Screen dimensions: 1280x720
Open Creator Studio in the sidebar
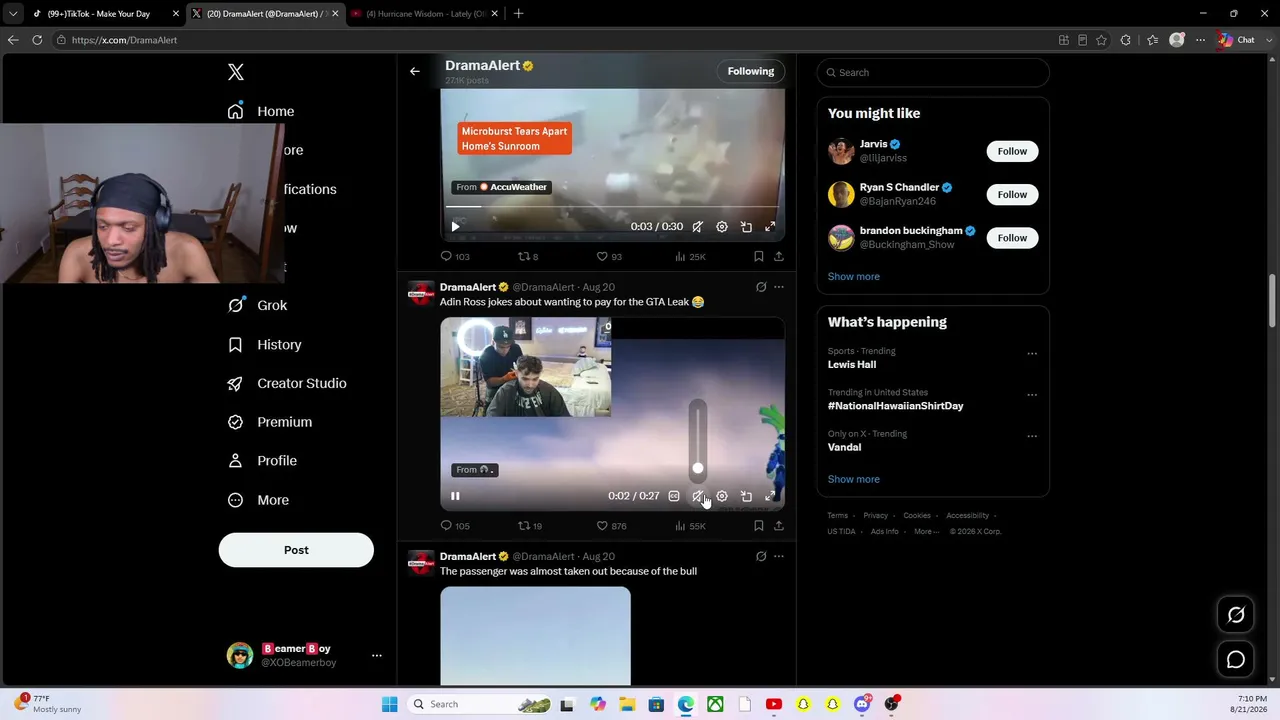tap(287, 383)
